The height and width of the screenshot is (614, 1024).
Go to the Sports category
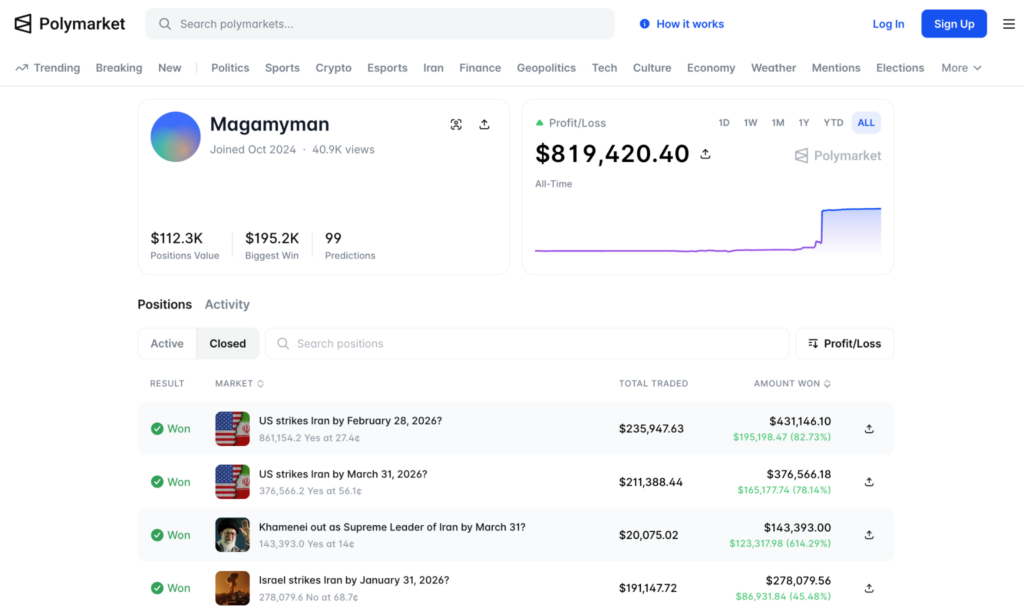click(282, 68)
